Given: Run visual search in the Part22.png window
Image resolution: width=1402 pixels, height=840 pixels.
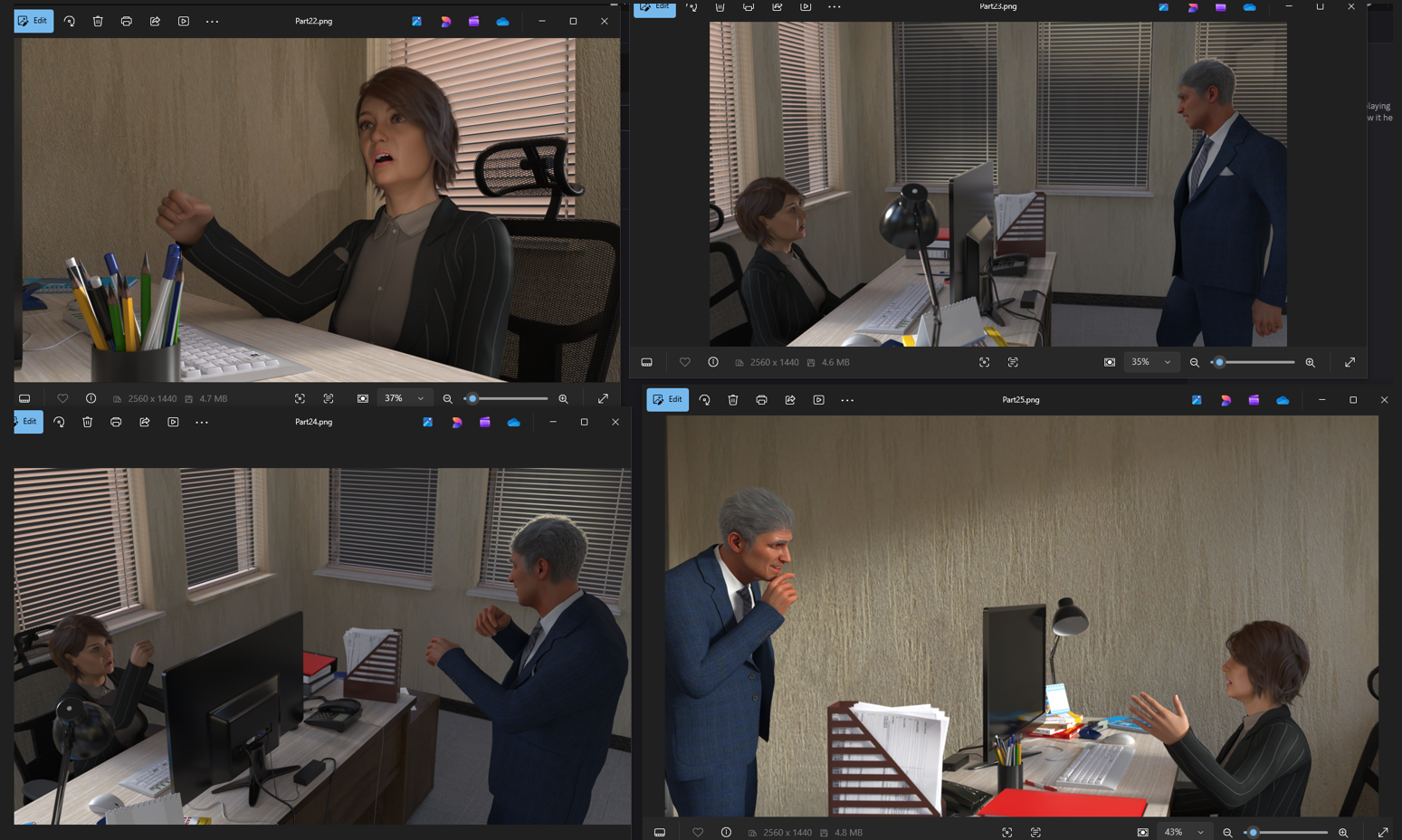Looking at the screenshot, I should (300, 398).
